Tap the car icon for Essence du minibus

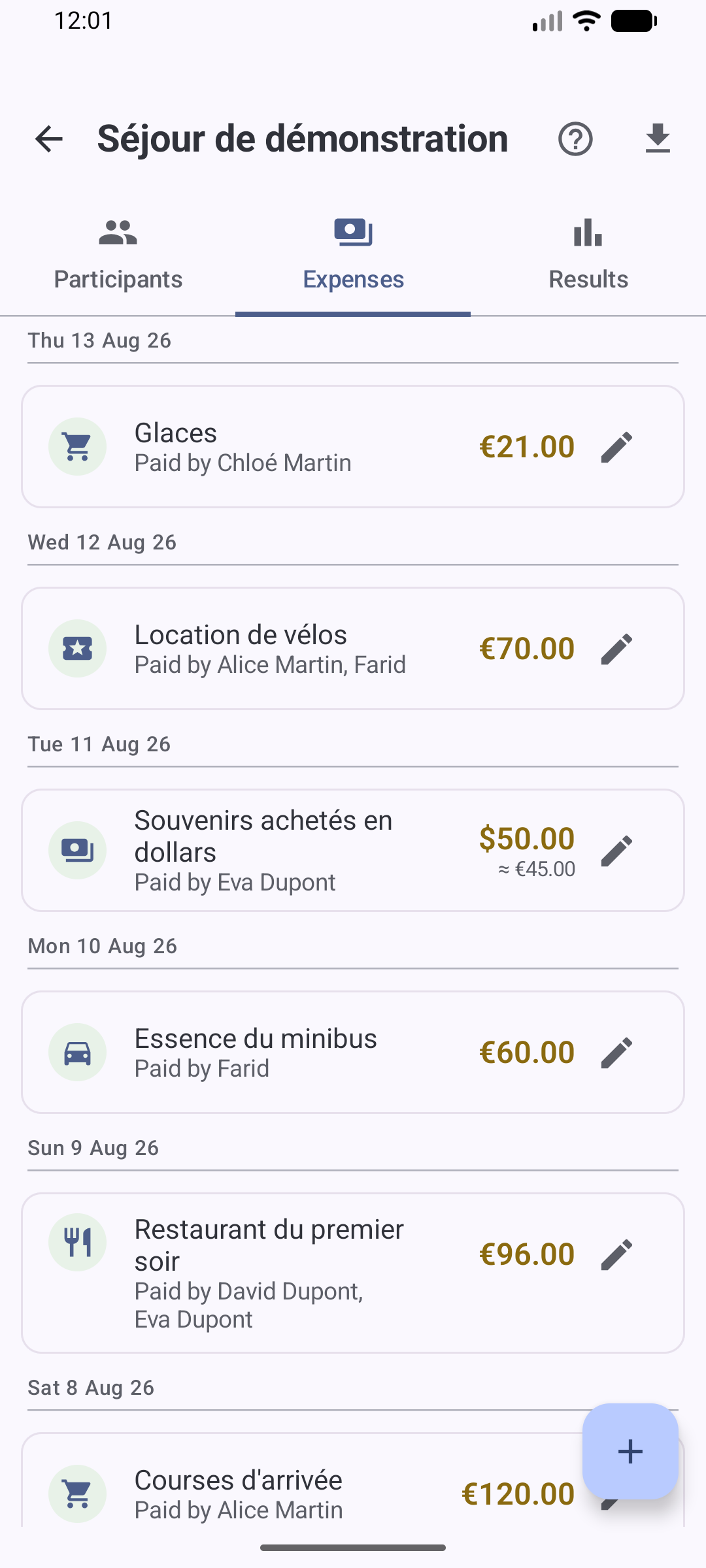(x=77, y=1053)
